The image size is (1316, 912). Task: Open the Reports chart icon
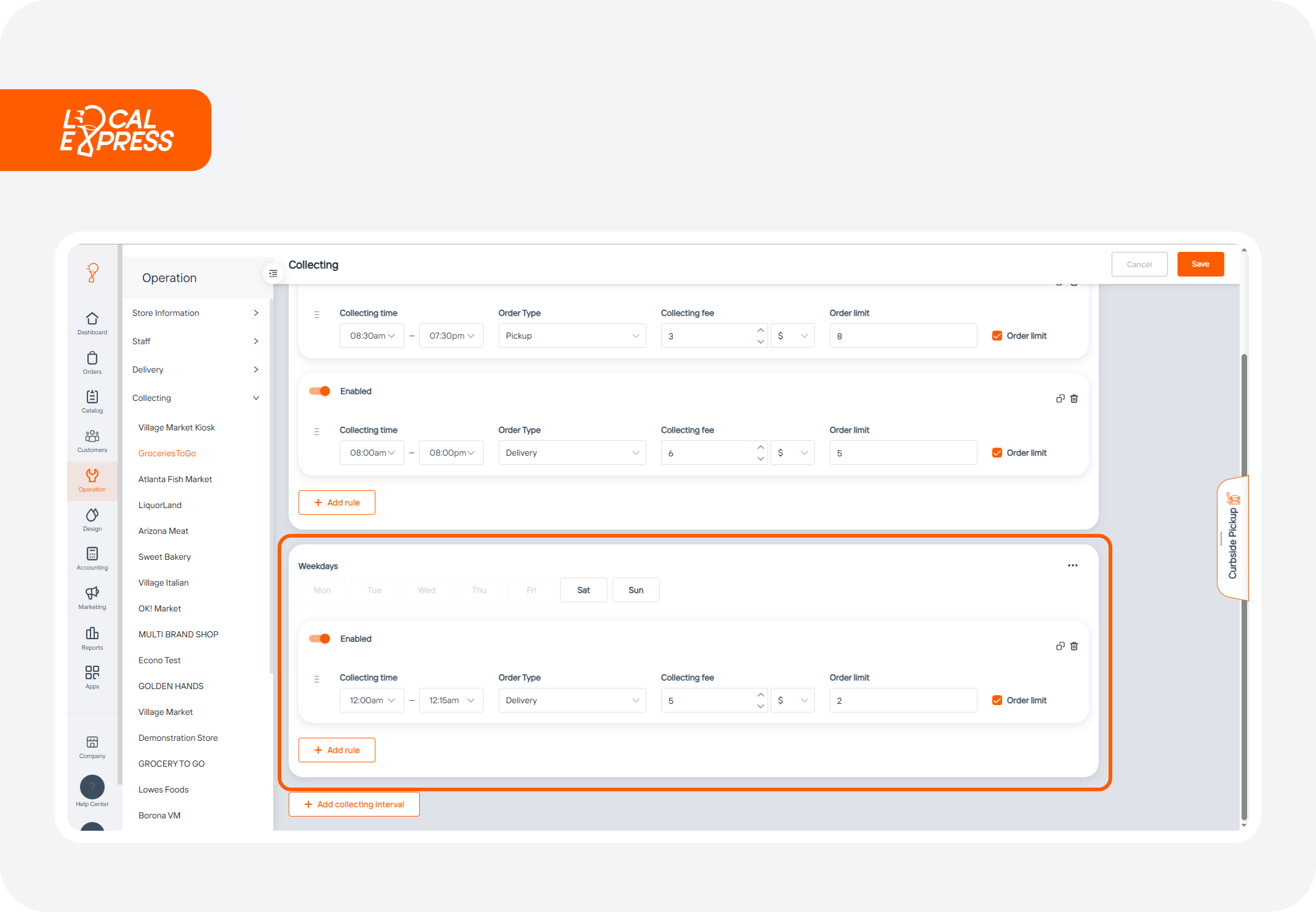coord(92,633)
